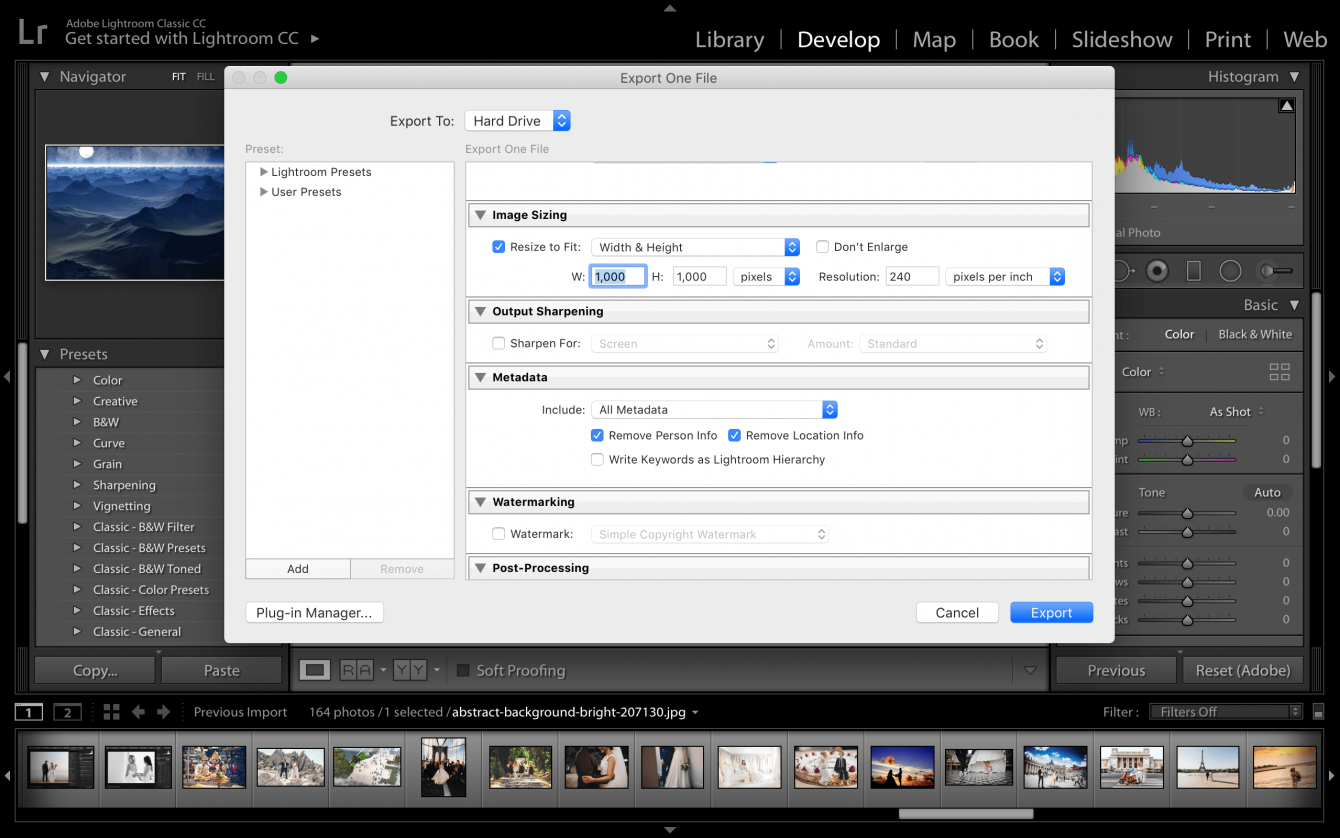Select the Brooklyn Bridge thumbnail in the filmstrip
1340x838 pixels.
point(443,767)
